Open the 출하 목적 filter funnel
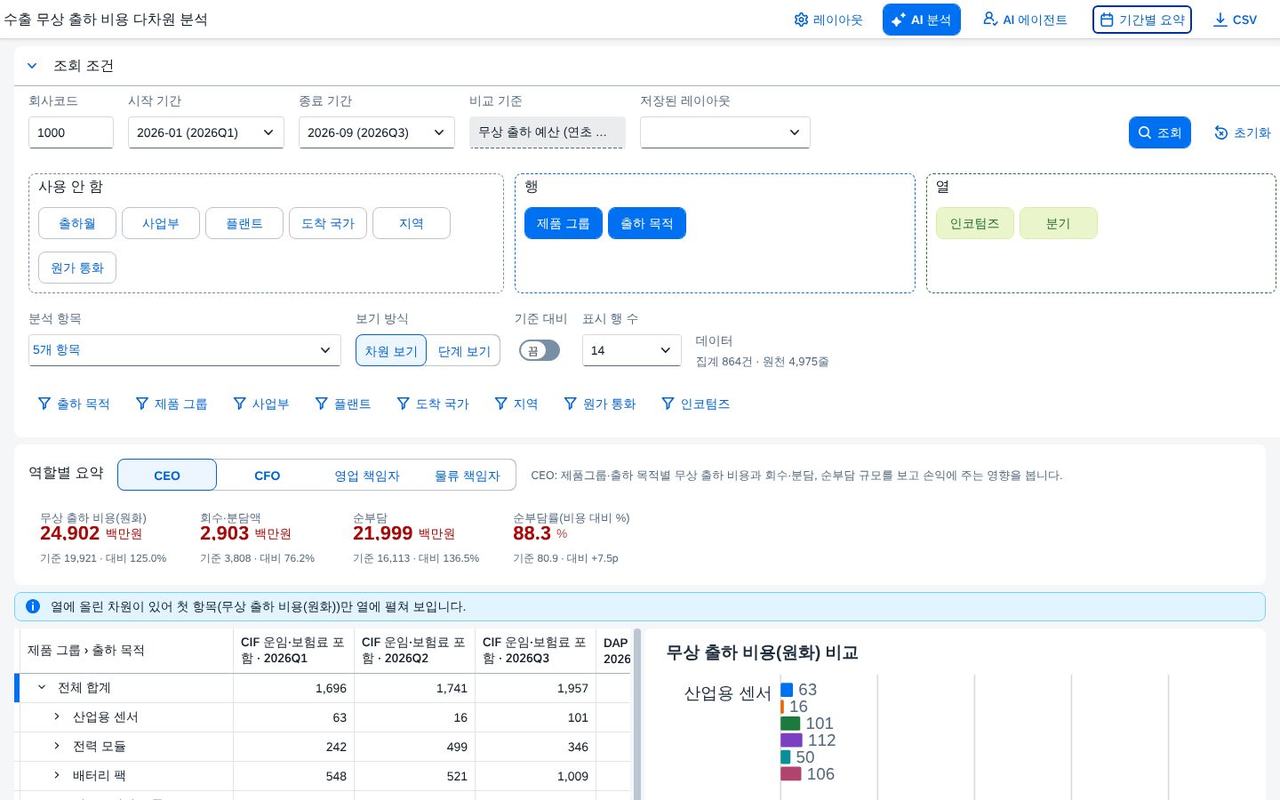Screen dimensions: 1280x800 (x=74, y=404)
